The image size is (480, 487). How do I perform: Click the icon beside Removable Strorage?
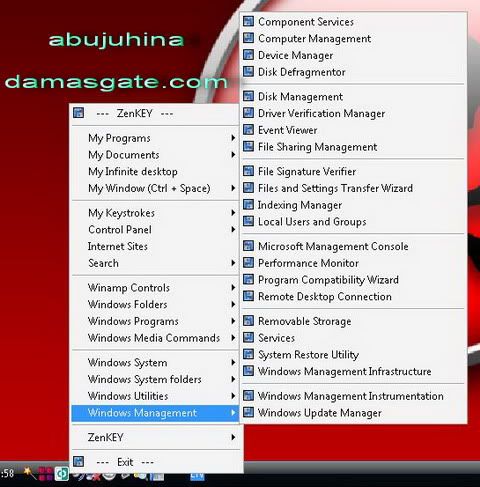tap(248, 321)
